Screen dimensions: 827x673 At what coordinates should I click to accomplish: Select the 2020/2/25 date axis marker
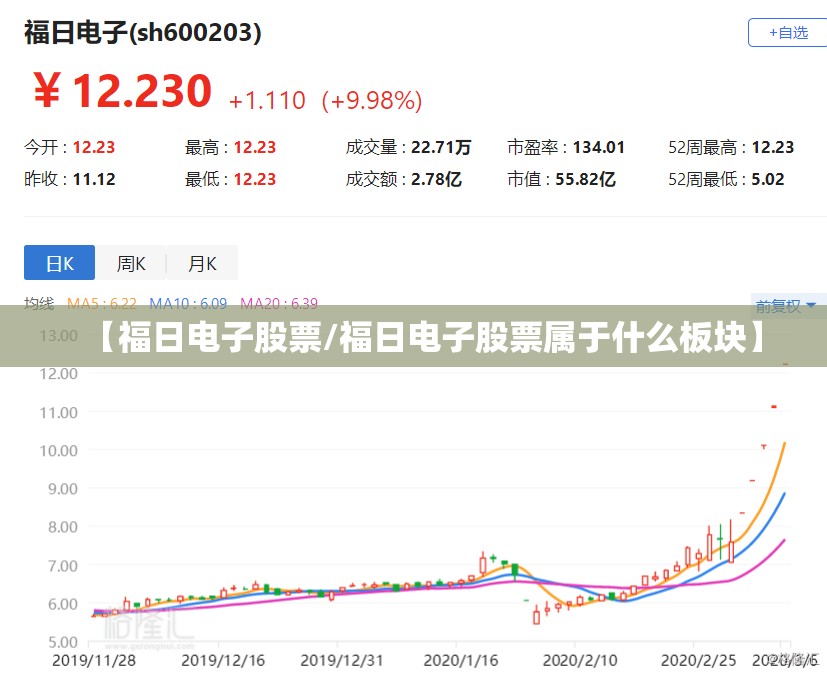[x=698, y=660]
